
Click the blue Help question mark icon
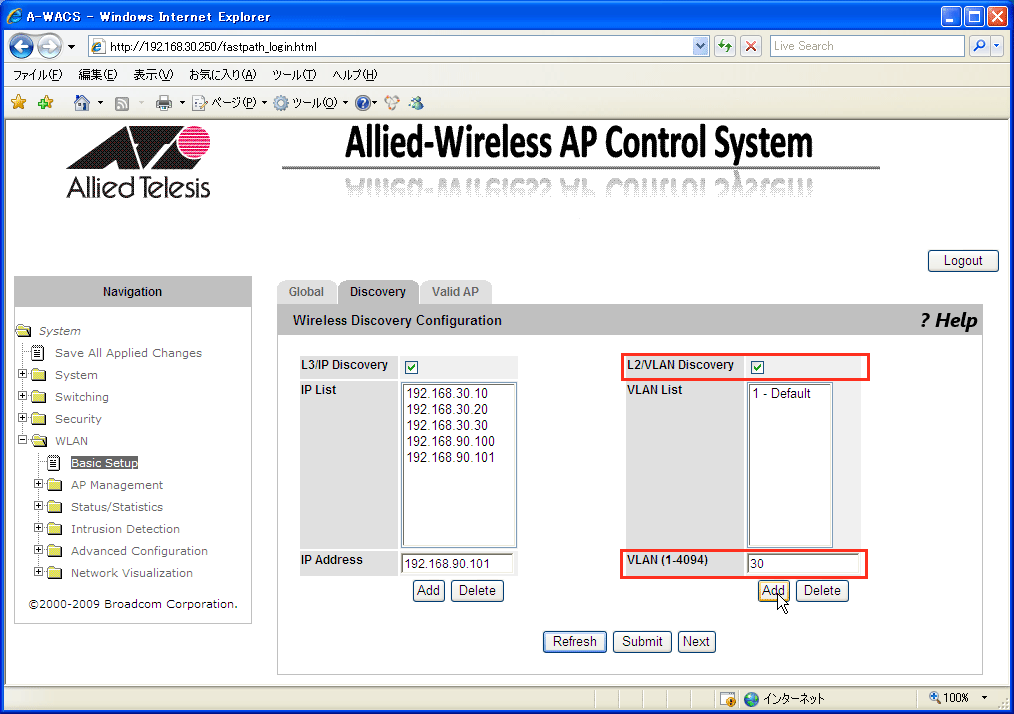[x=363, y=103]
